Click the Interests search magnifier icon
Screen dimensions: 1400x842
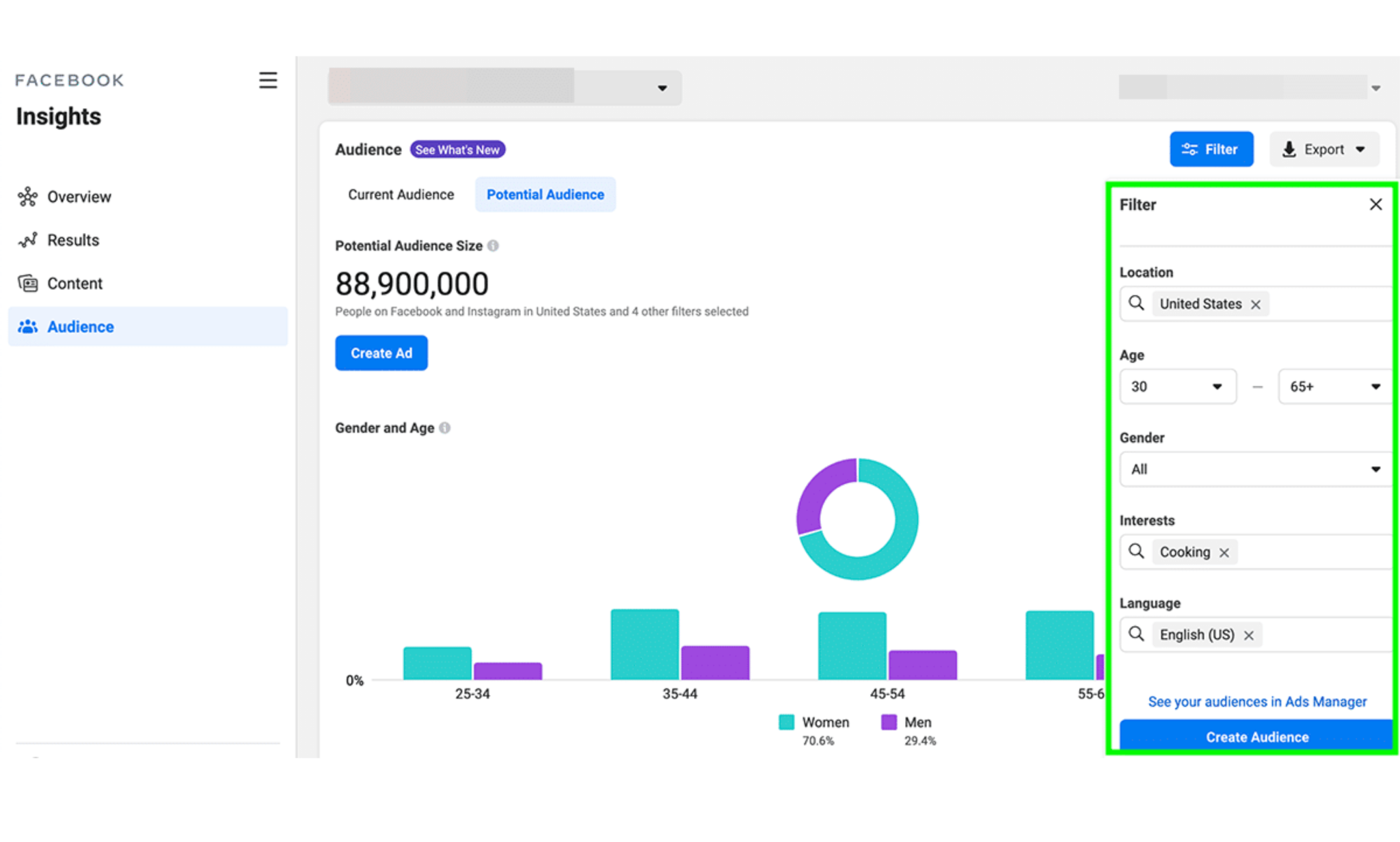pos(1137,552)
